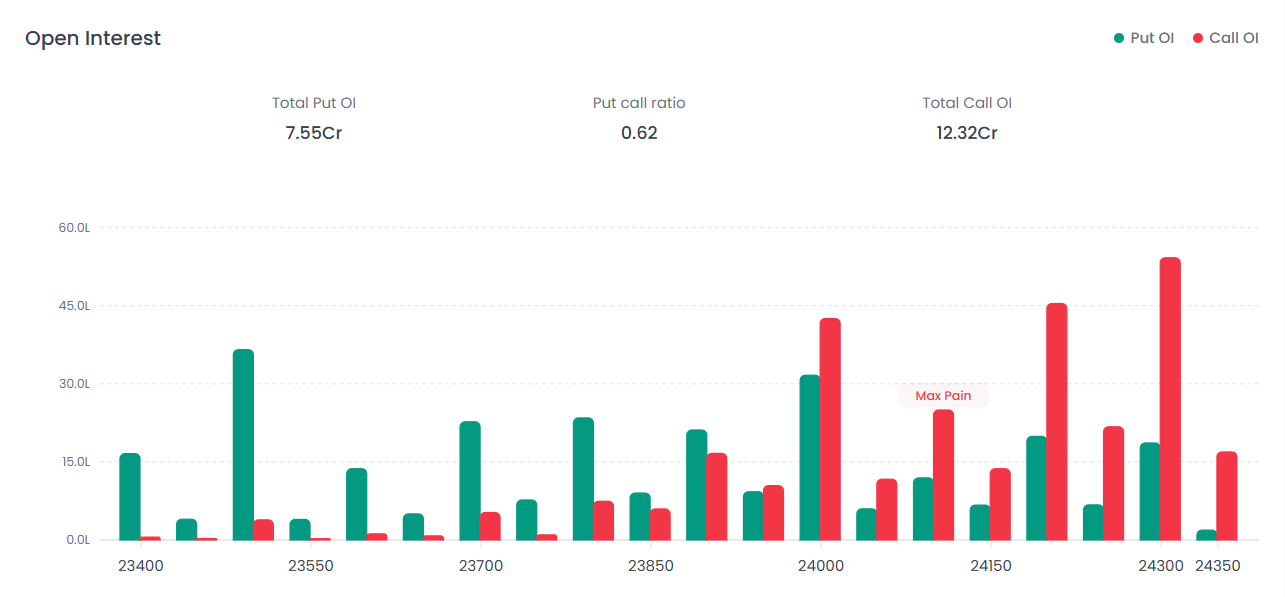This screenshot has width=1285, height=597.
Task: Click the 23850 strike axis label
Action: [x=650, y=566]
